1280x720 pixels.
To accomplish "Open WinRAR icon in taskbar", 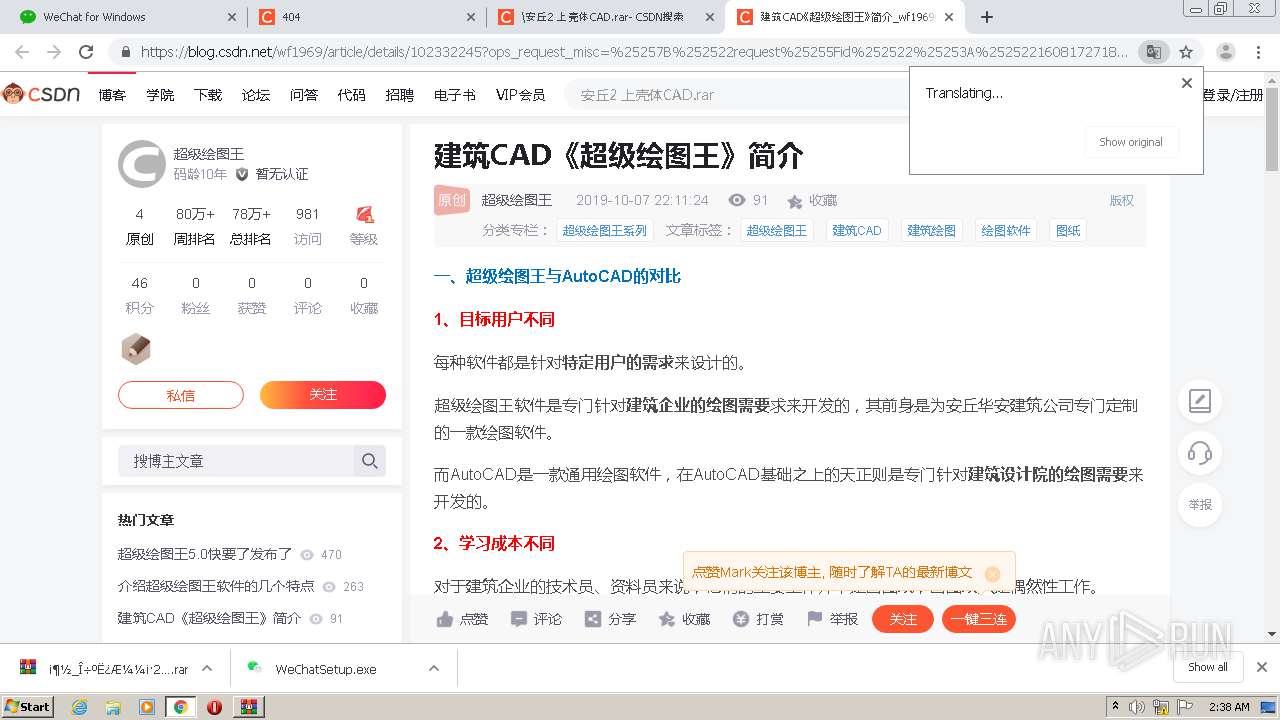I will pyautogui.click(x=248, y=706).
